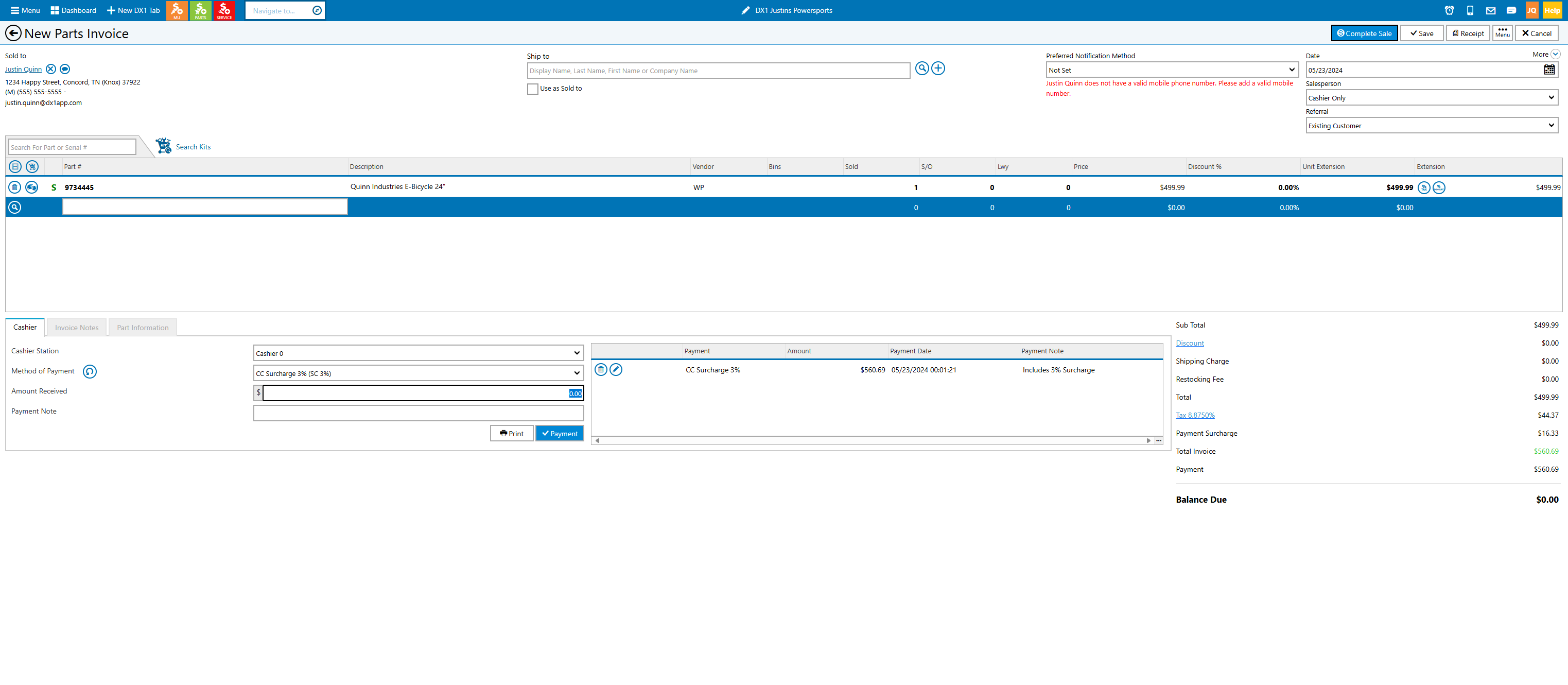Click the Ship to search magnifier icon
Screen dimensions: 1568x685
pos(922,68)
